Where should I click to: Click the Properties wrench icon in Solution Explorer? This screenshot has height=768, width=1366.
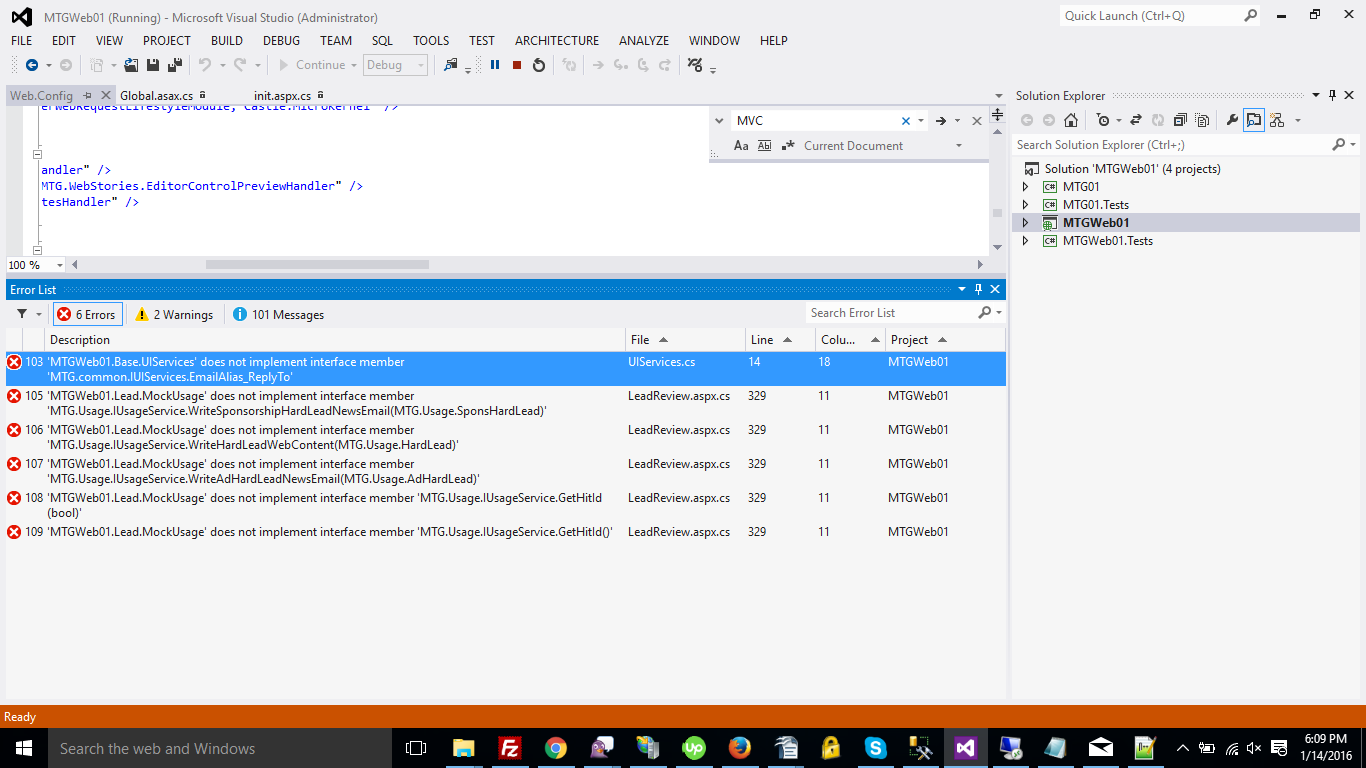[x=1232, y=120]
